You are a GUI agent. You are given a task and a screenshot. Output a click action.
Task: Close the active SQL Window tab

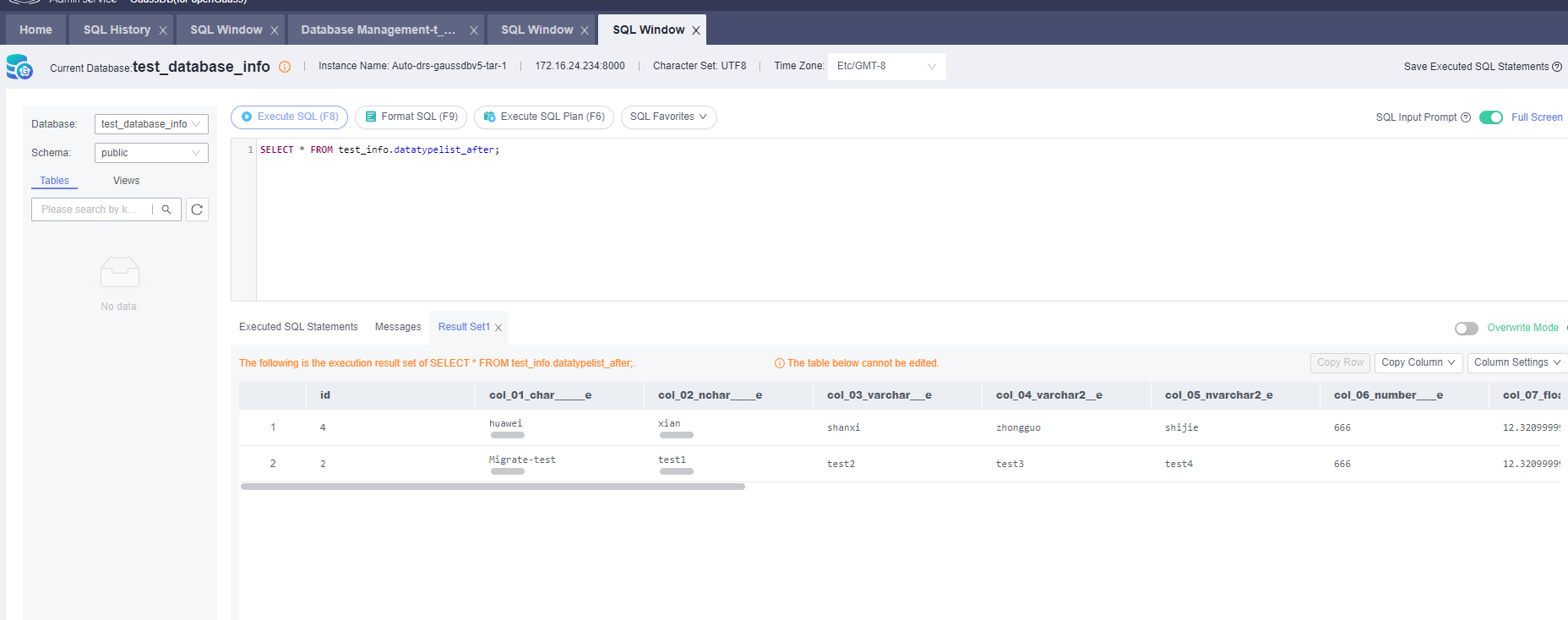tap(696, 30)
